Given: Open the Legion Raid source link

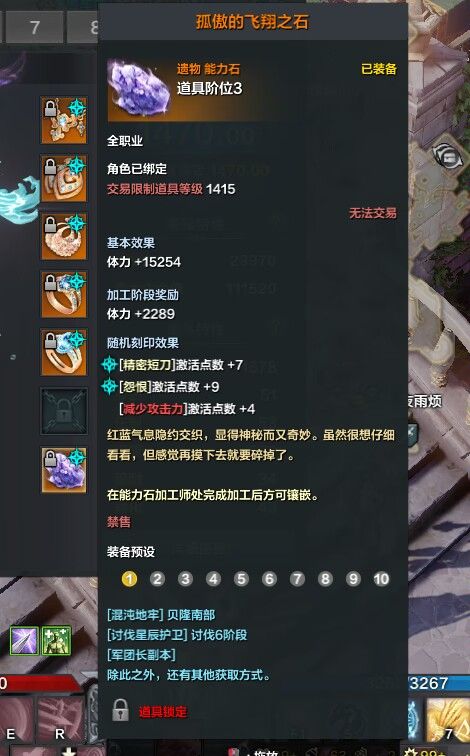Looking at the screenshot, I should click(141, 655).
